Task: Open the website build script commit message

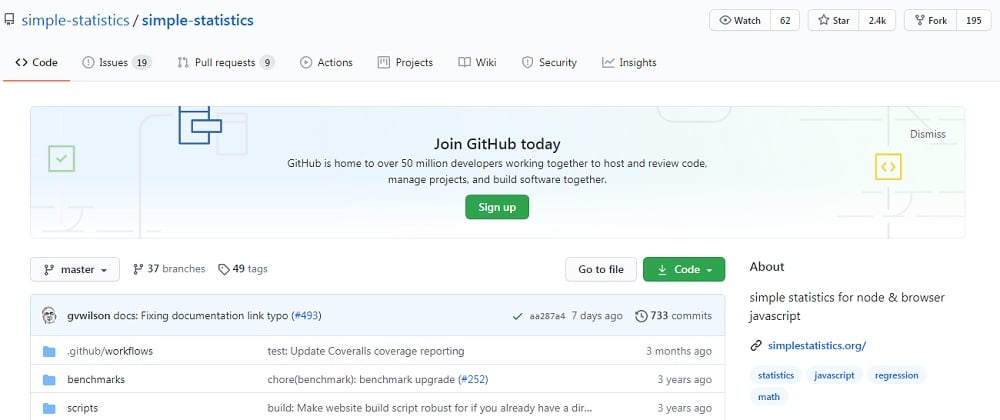Action: pos(429,408)
